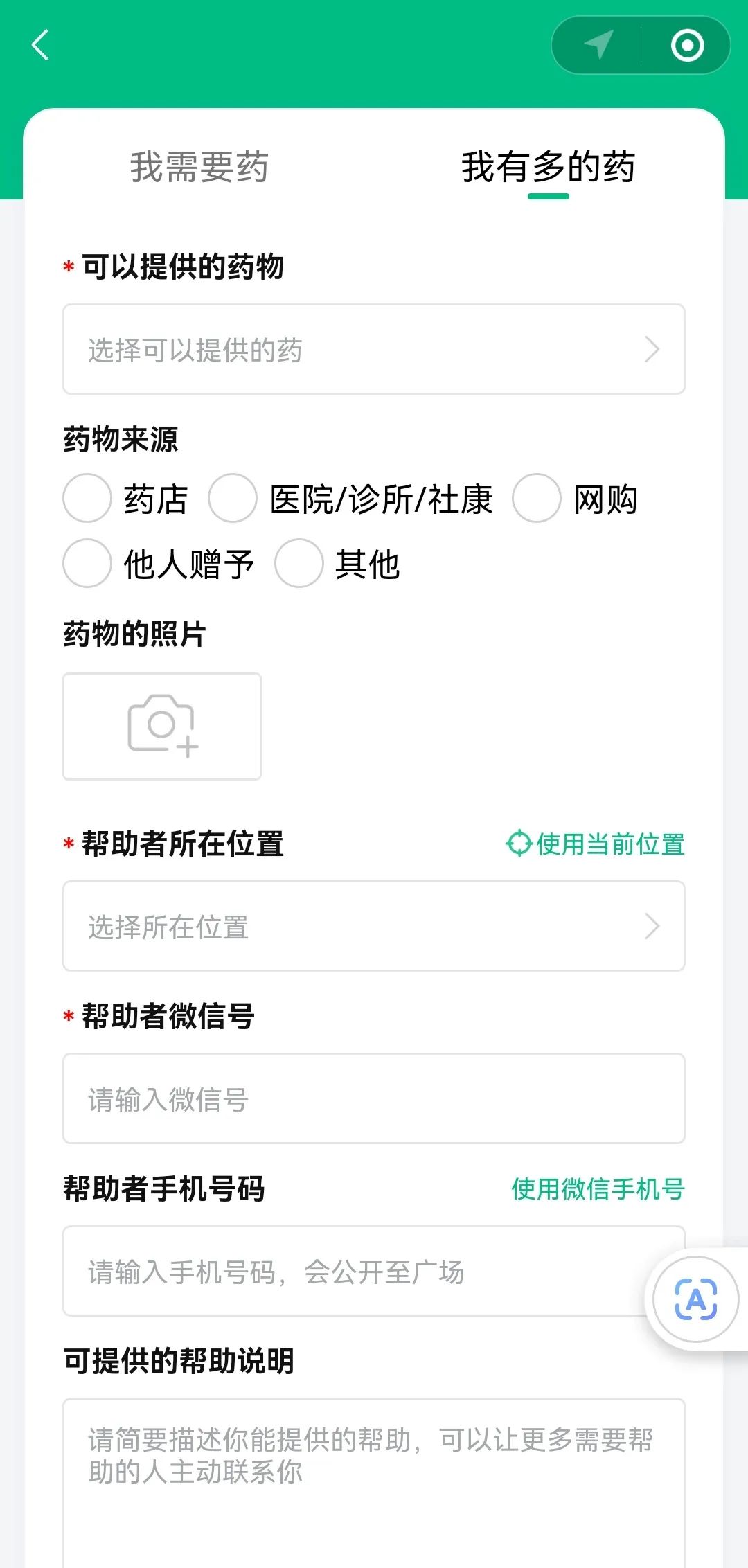Select the 我有多的药 tab
The width and height of the screenshot is (748, 1568).
548,167
